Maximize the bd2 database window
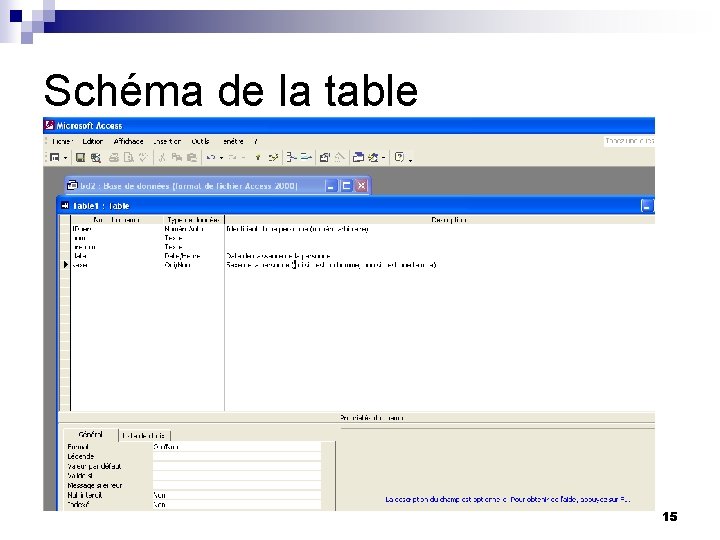The width and height of the screenshot is (720, 540). pos(346,186)
